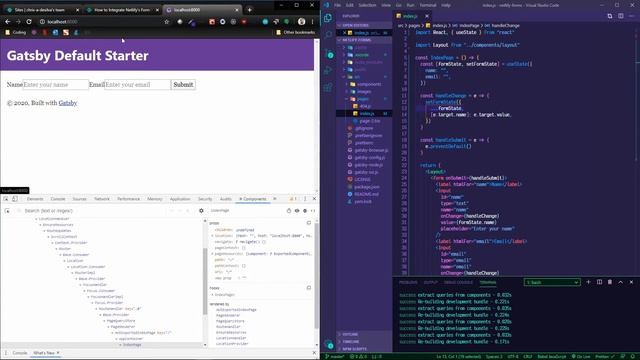Collapse the pages folder in Explorer
Viewport: 640px width, 360px height.
[363, 99]
